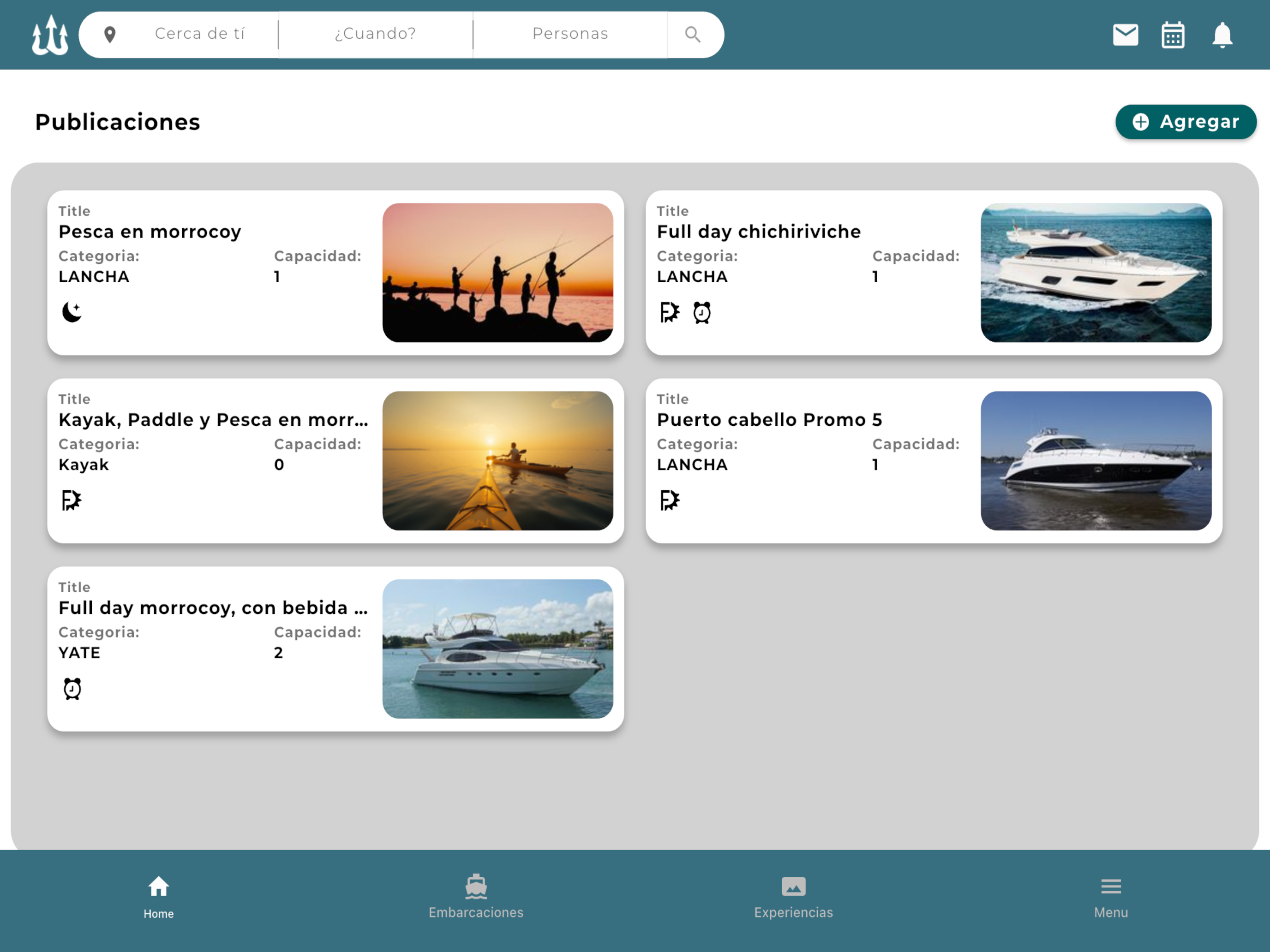Open the fishing silhouettes sunset photo
The image size is (1270, 952).
pyautogui.click(x=498, y=273)
